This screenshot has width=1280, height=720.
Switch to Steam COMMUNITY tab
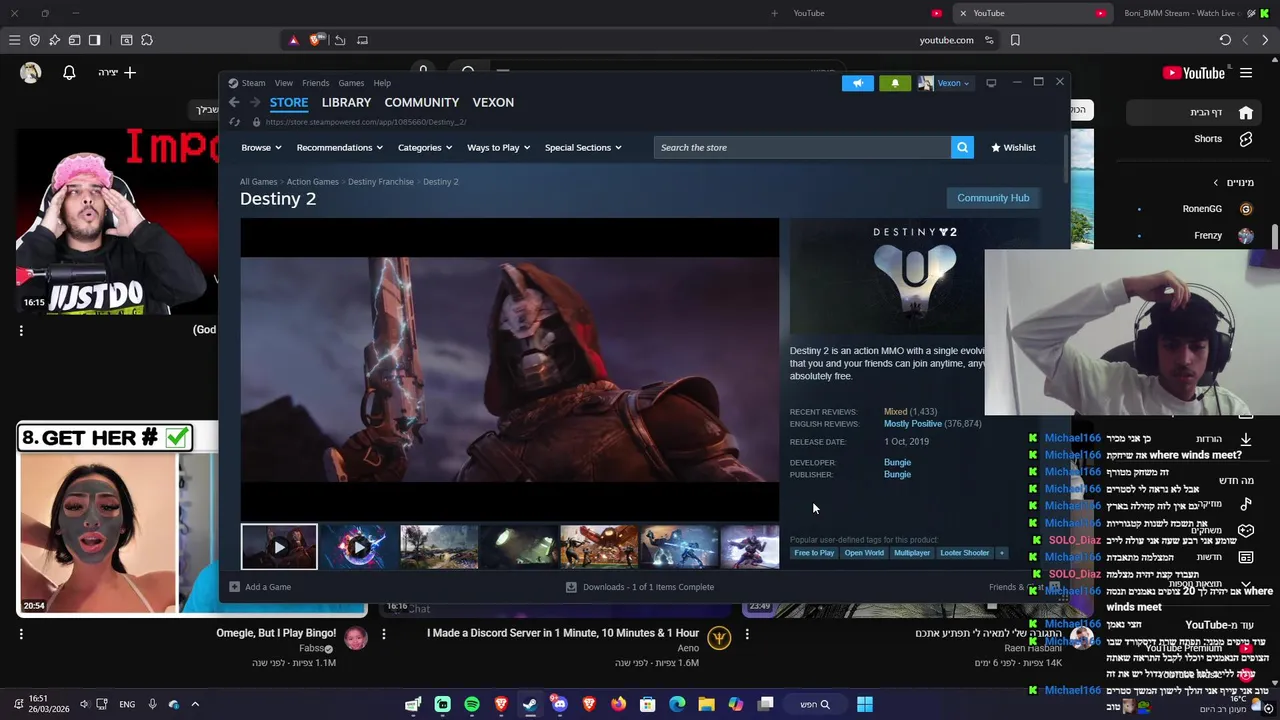click(x=422, y=102)
